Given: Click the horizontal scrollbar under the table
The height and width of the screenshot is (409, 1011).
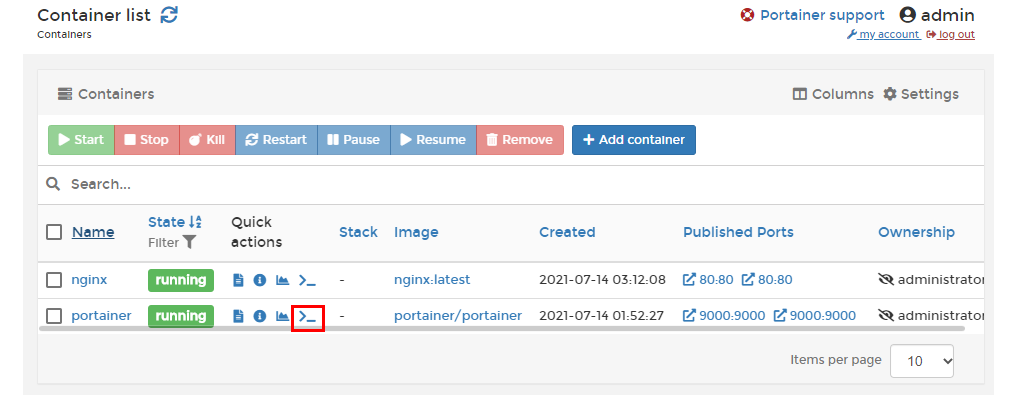Looking at the screenshot, I should [x=502, y=328].
